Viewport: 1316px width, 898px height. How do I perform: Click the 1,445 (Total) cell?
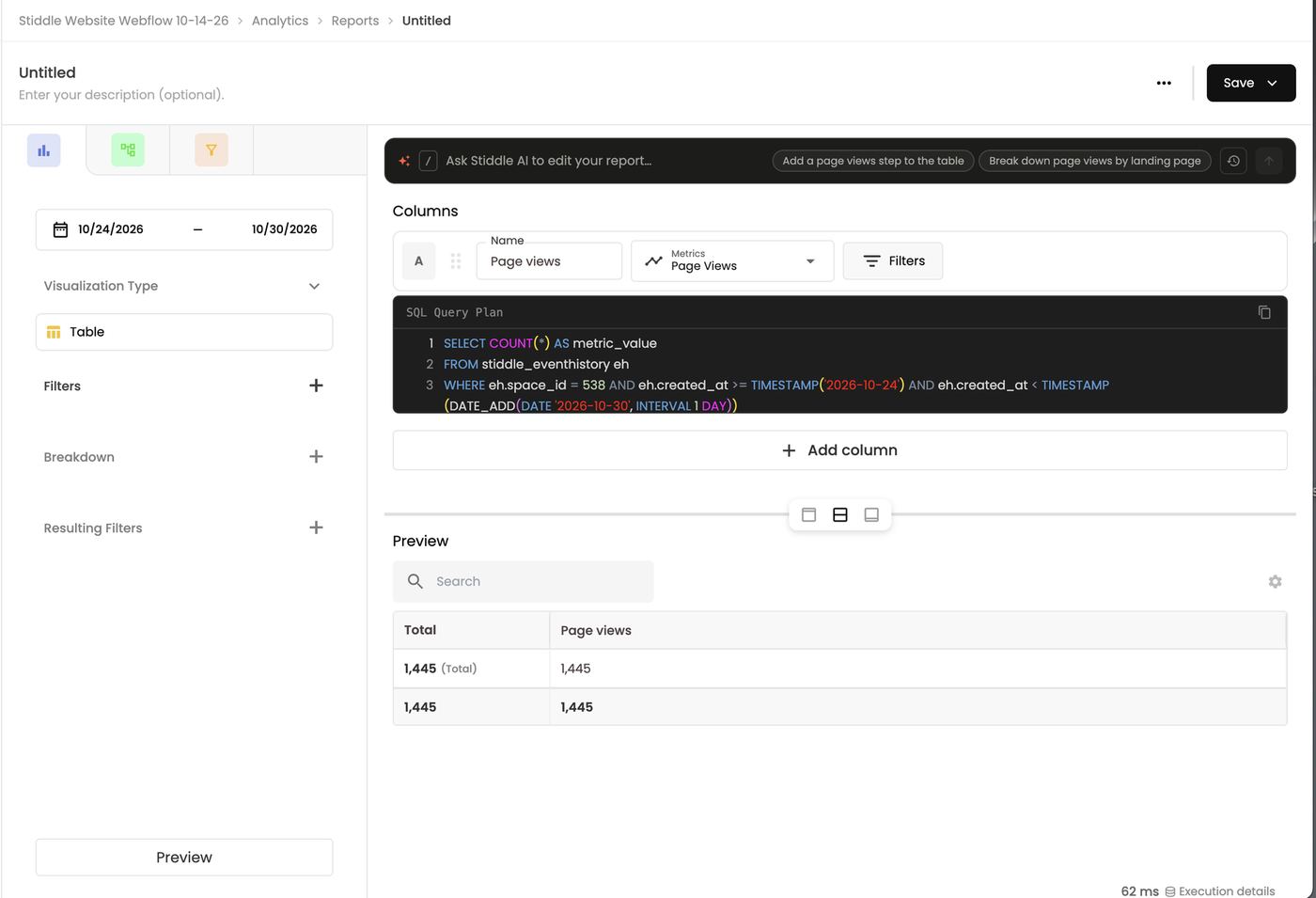coord(471,669)
